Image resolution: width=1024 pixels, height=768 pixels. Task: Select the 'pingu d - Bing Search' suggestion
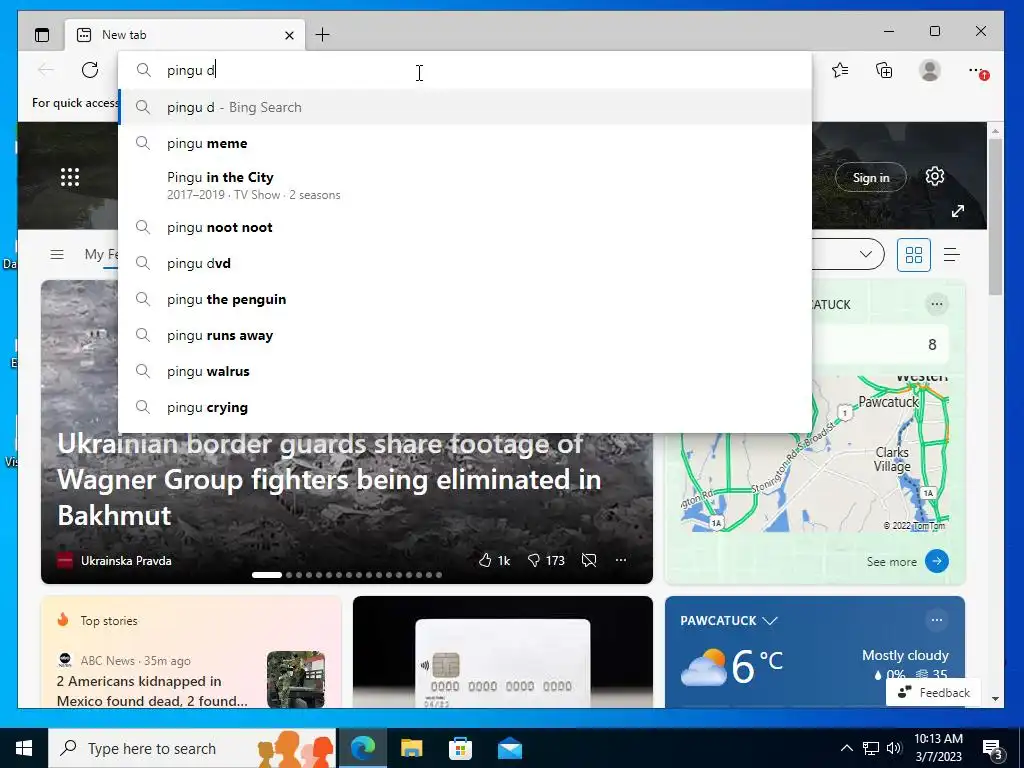(465, 107)
